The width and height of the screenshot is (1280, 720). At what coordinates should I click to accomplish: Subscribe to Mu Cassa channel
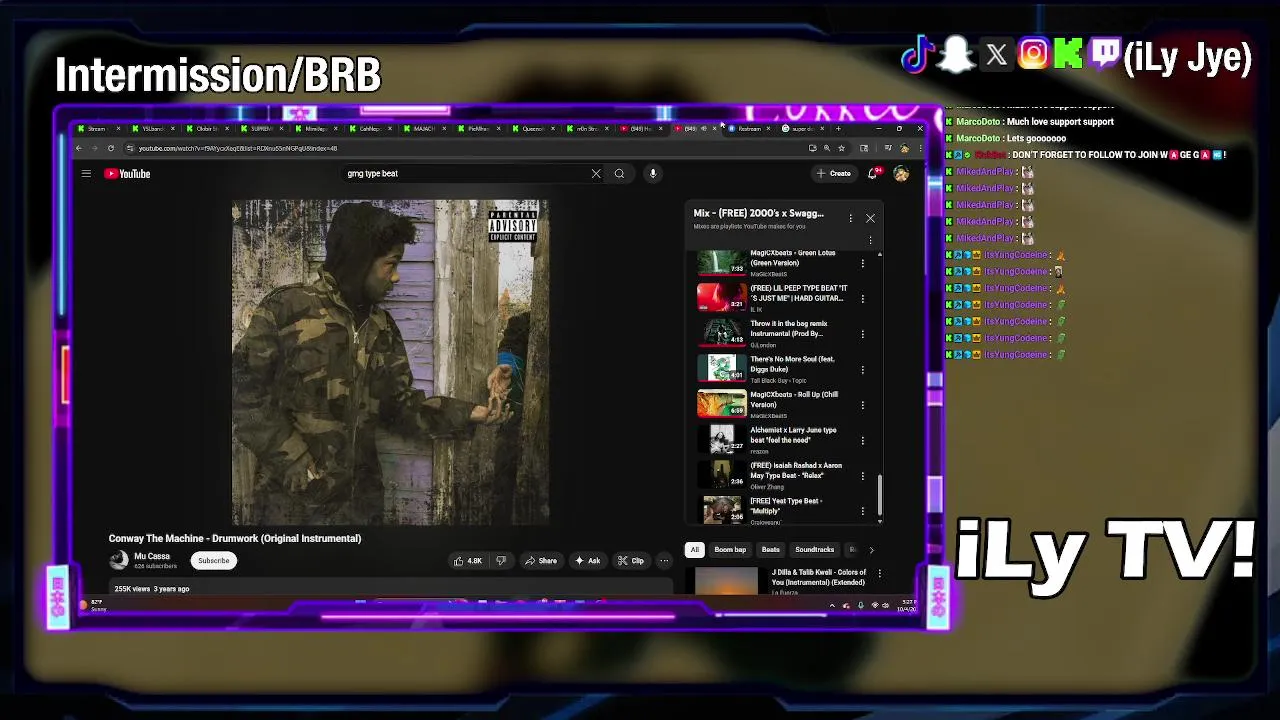pyautogui.click(x=214, y=561)
